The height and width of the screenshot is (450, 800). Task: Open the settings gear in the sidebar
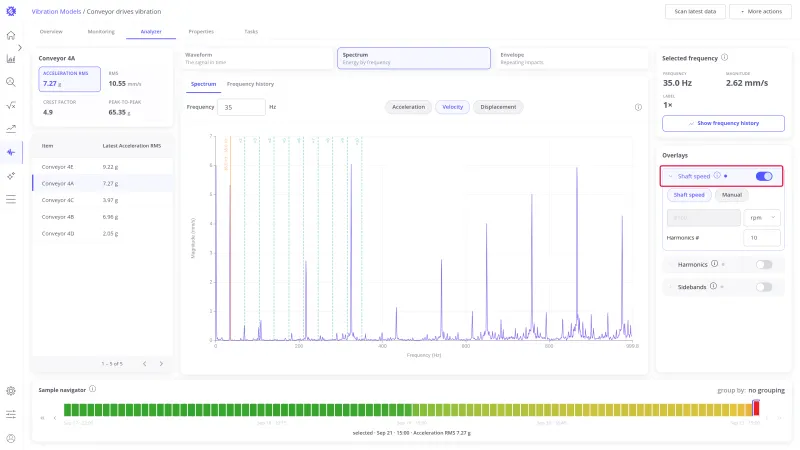[x=11, y=391]
